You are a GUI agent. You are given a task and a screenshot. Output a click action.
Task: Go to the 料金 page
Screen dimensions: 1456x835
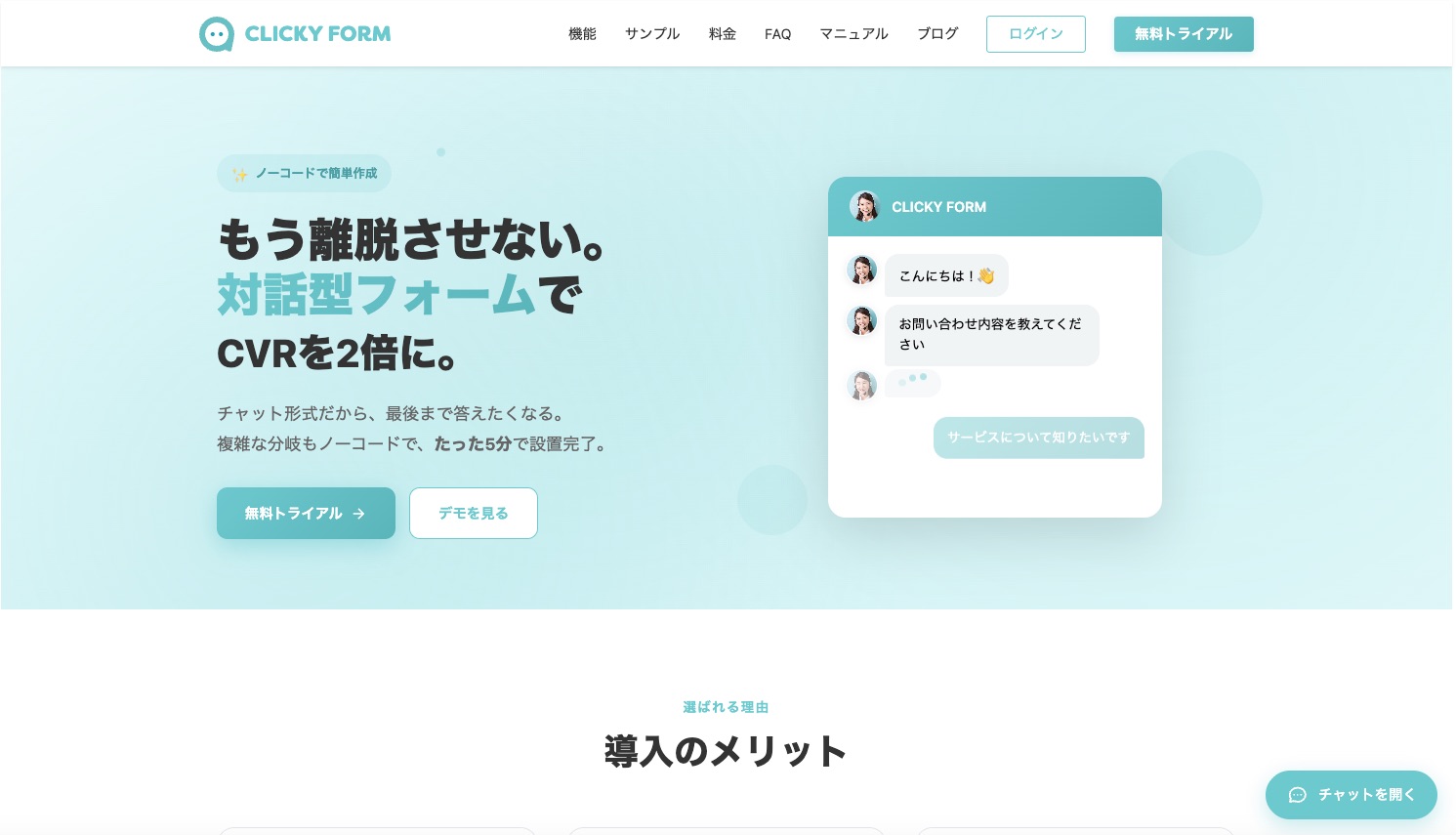coord(723,34)
